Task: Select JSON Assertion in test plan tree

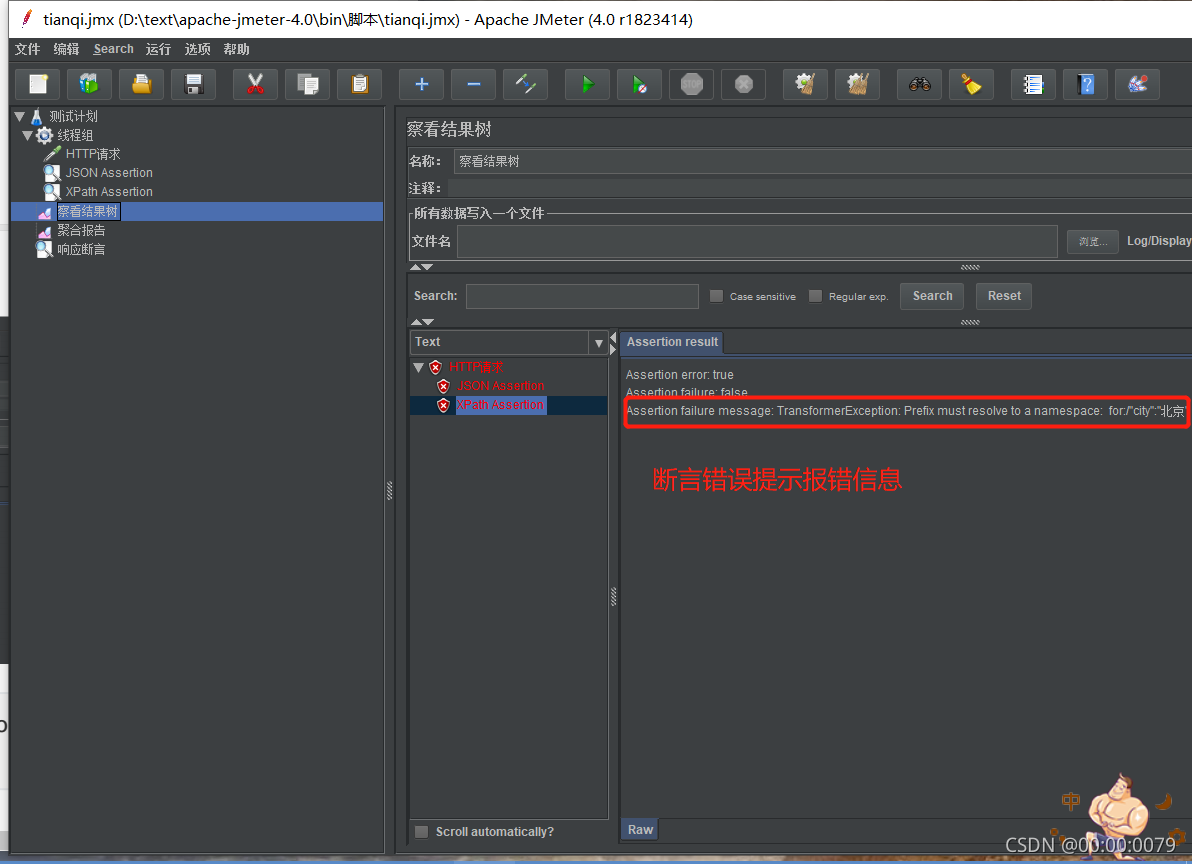Action: click(109, 173)
